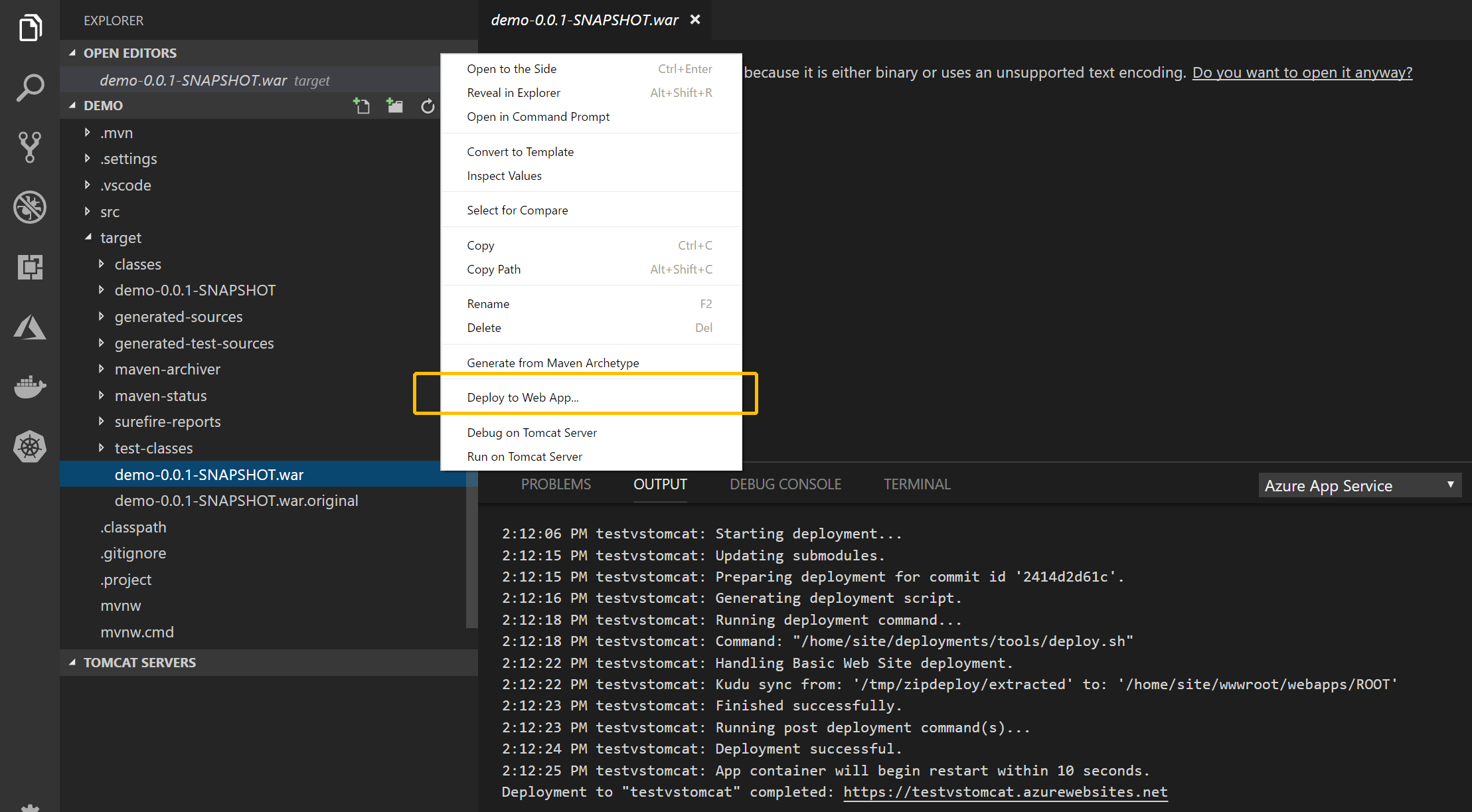Select demo-0.0.1-SNAPSHOT.war.original in the tree

pos(236,500)
